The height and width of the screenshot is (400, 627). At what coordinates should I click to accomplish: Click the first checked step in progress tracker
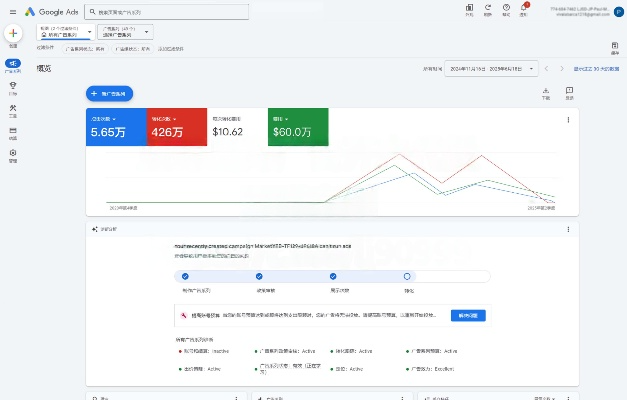pos(185,276)
